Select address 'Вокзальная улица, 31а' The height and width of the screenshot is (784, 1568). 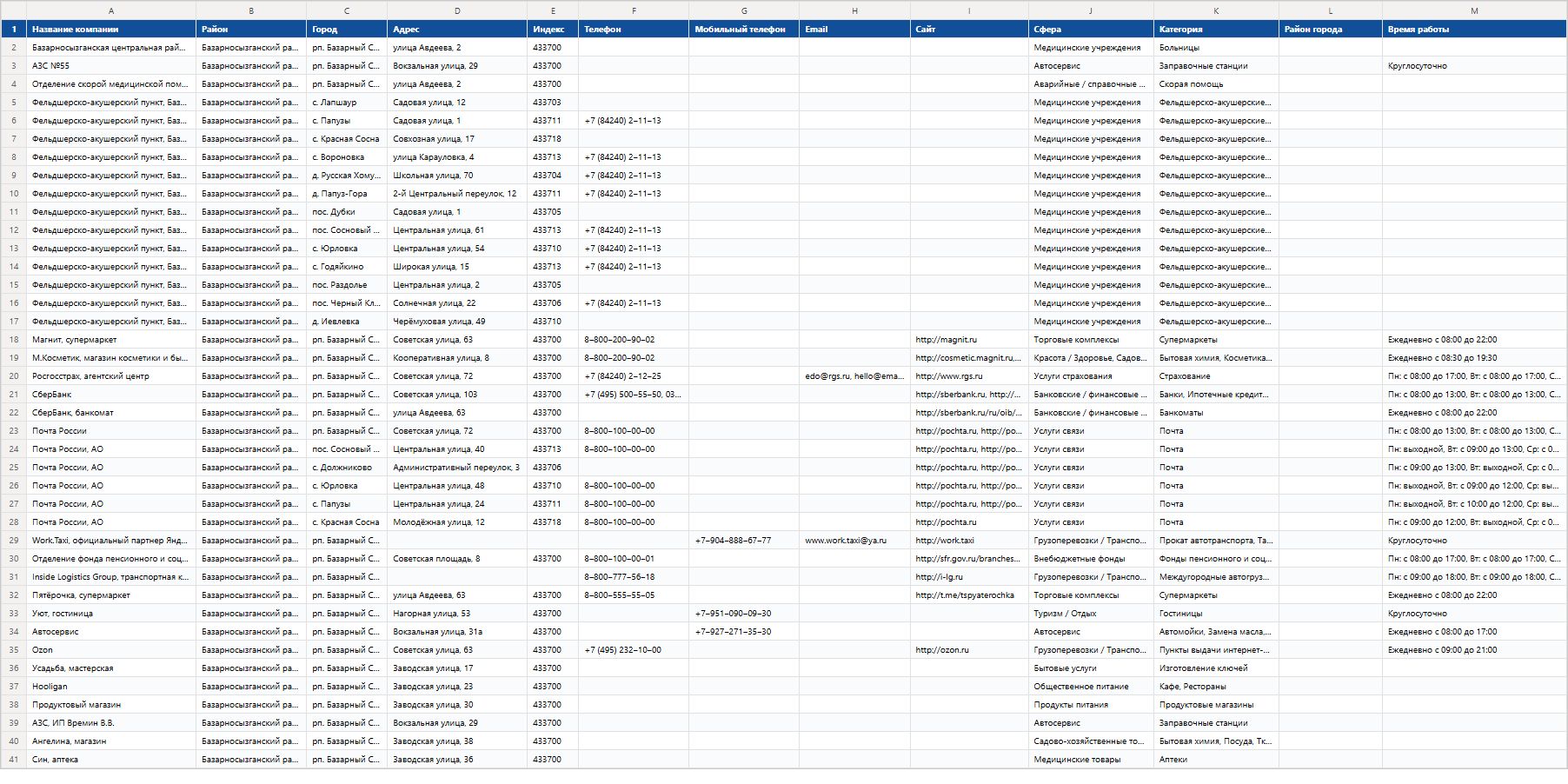457,632
